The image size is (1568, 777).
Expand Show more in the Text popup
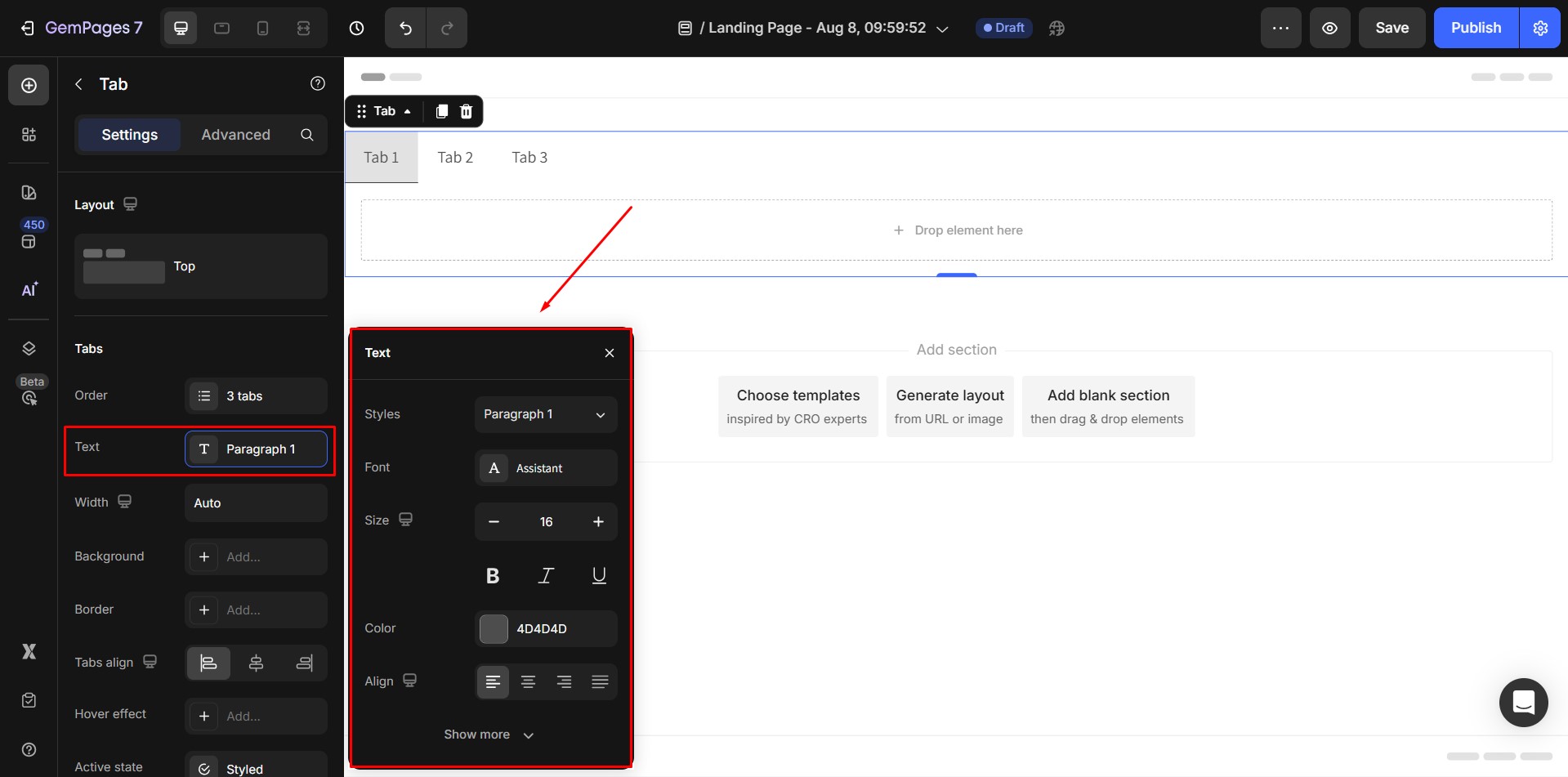pos(489,734)
